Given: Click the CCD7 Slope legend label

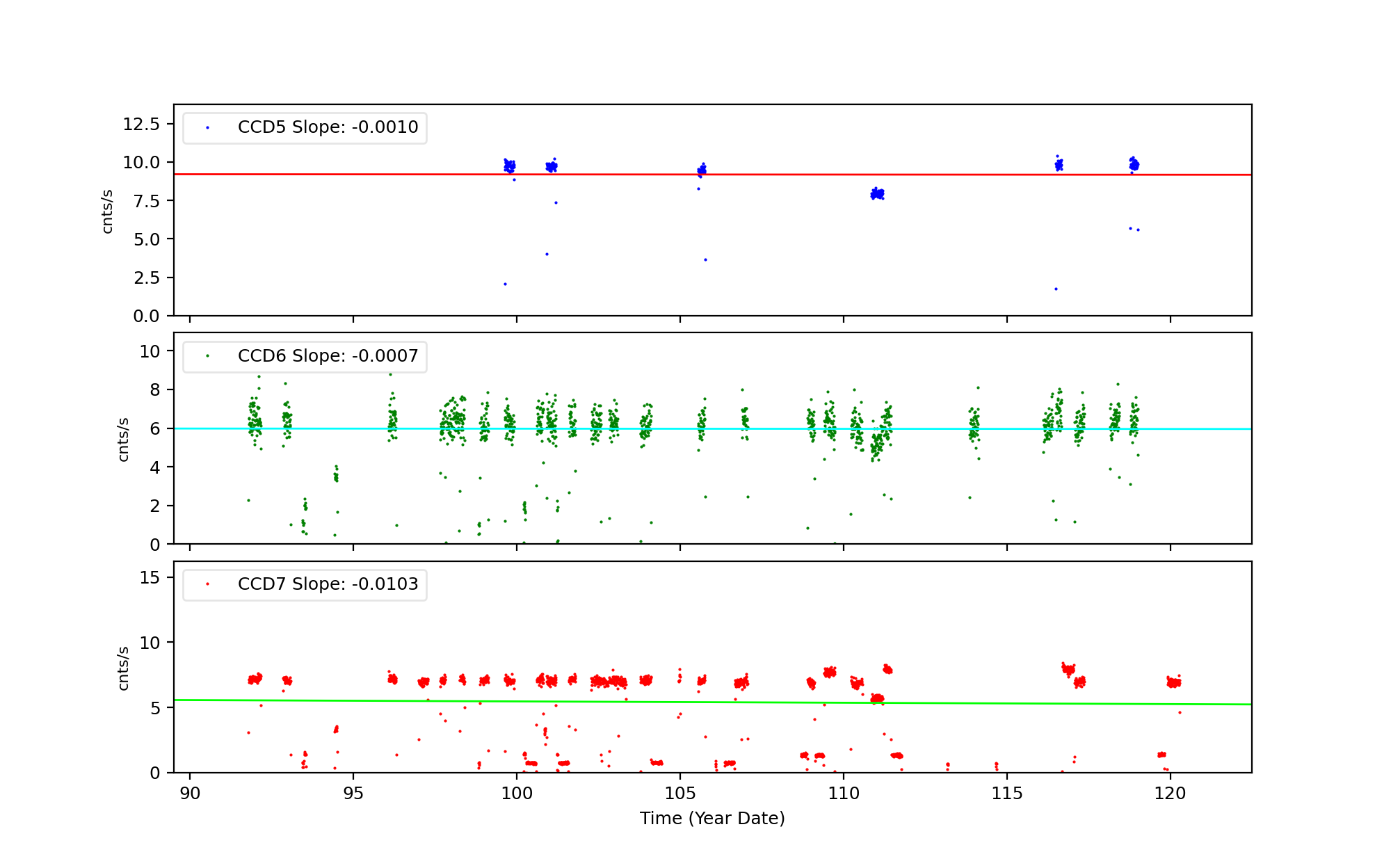Looking at the screenshot, I should tap(328, 584).
